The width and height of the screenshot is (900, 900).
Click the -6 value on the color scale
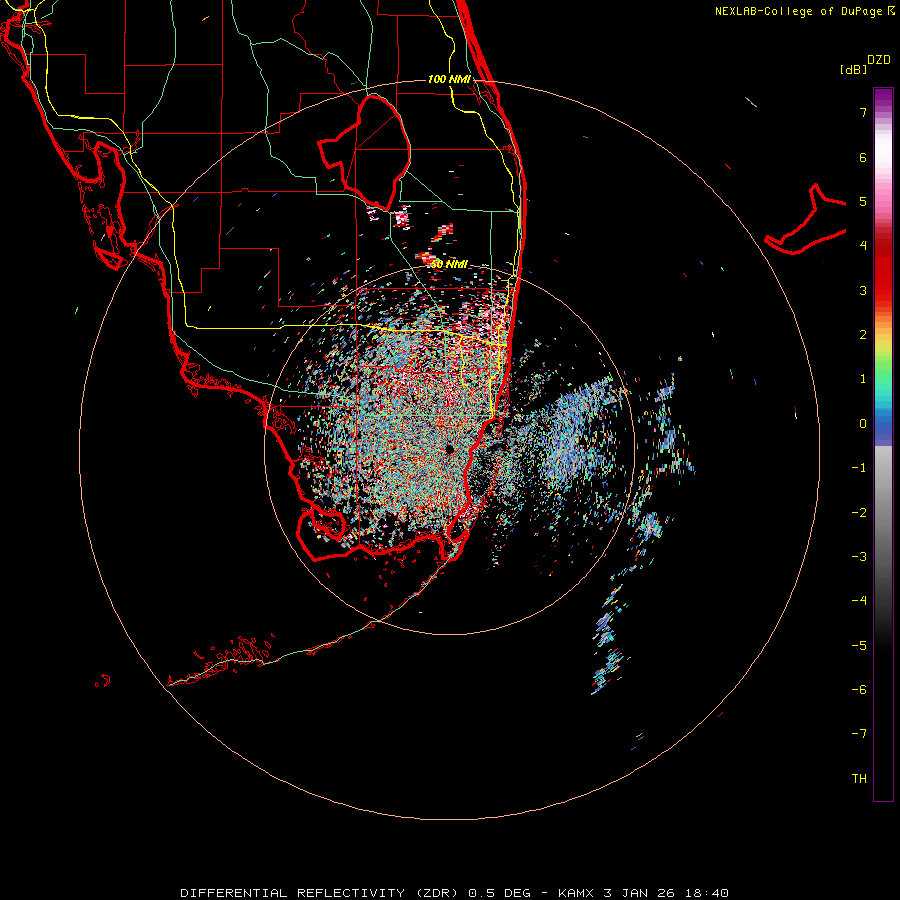point(859,690)
